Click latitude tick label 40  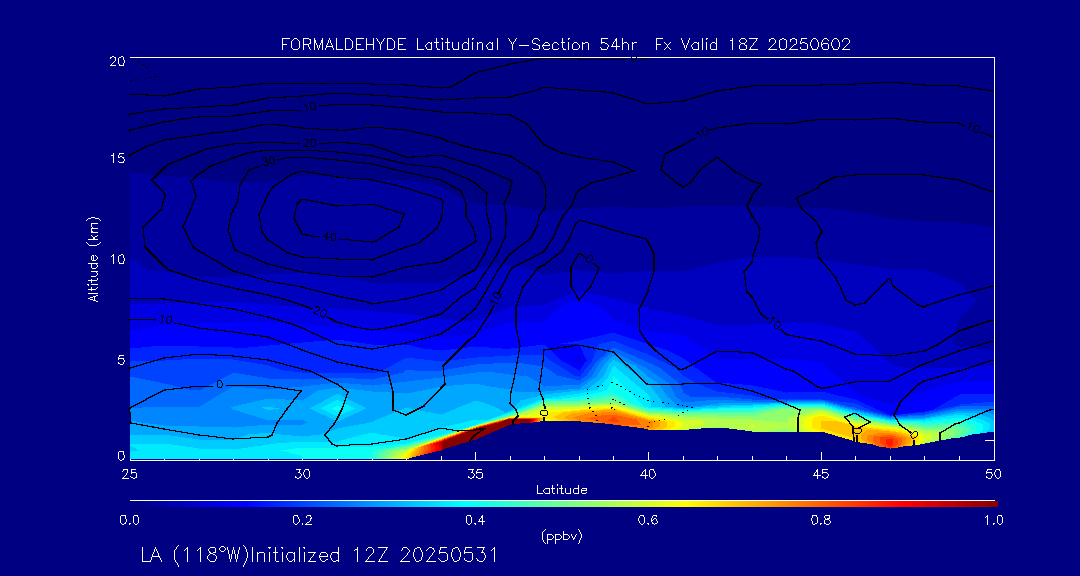648,474
